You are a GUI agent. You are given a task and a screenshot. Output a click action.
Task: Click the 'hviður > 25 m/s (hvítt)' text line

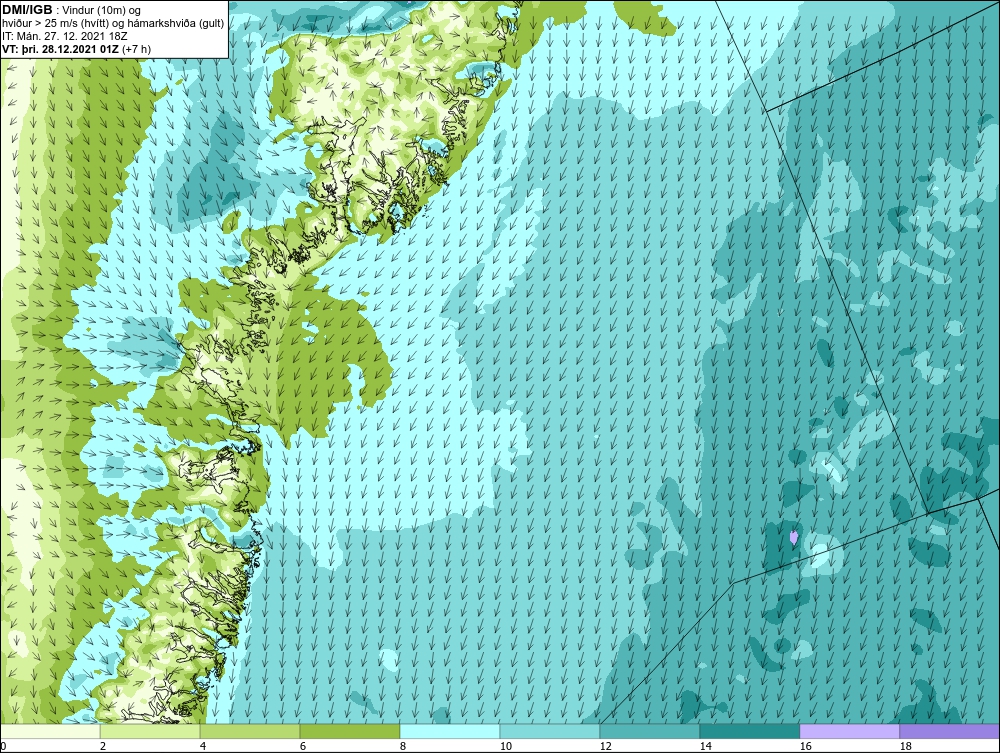113,24
